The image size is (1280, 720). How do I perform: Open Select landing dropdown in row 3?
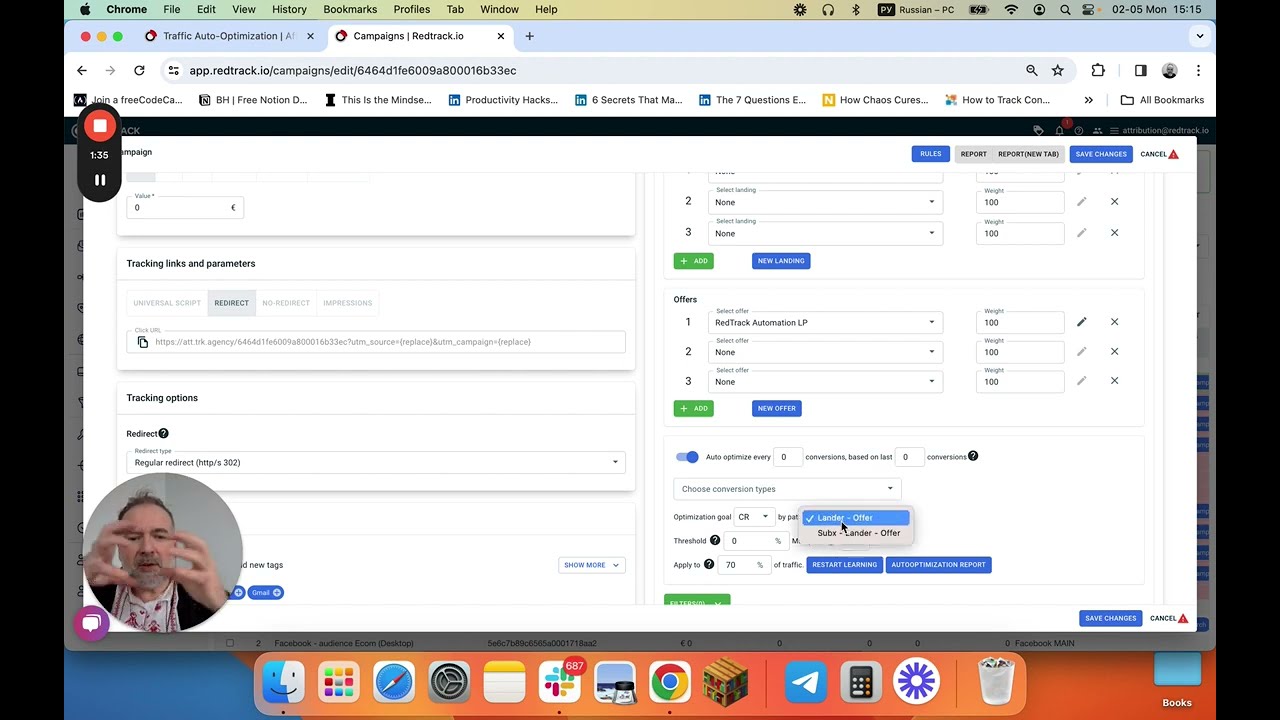[x=825, y=233]
